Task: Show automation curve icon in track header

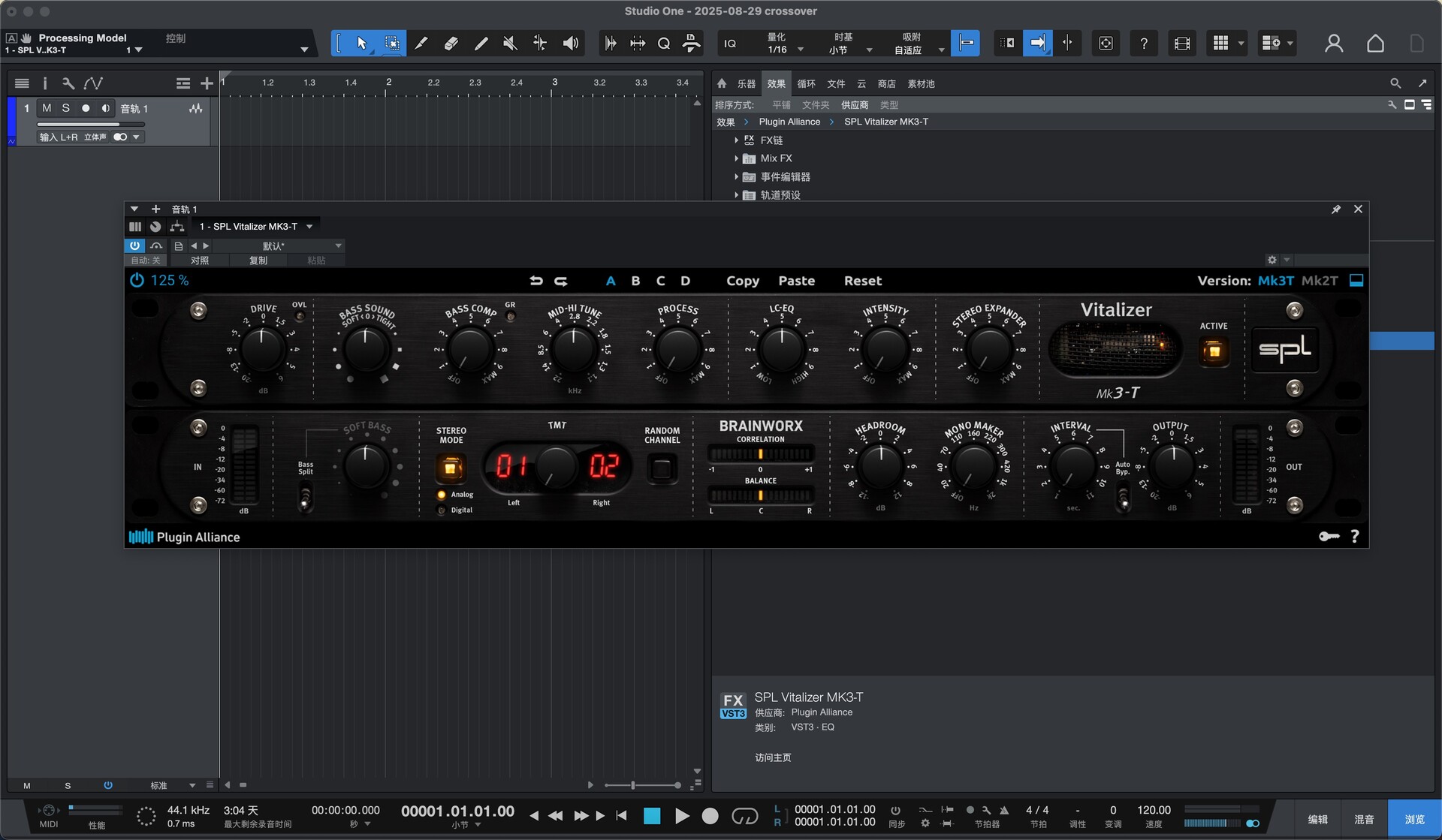Action: (x=93, y=83)
